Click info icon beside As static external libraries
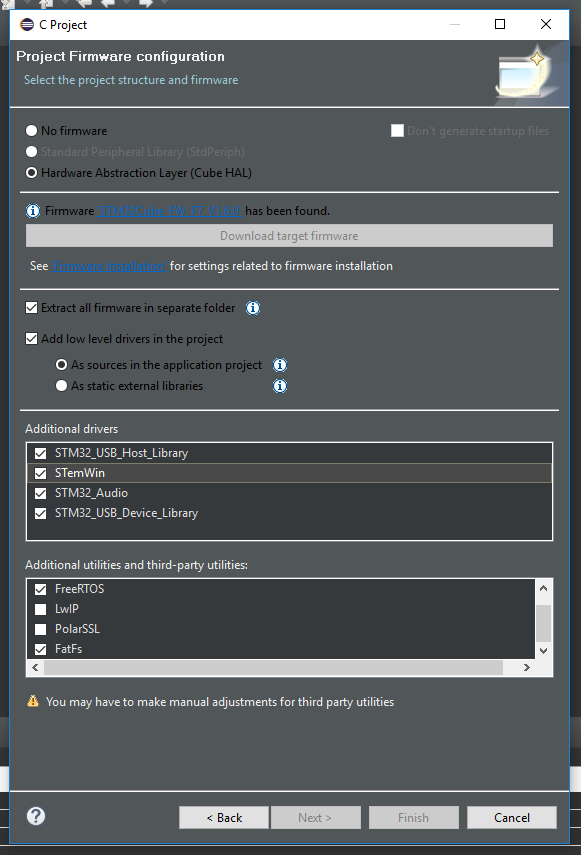581x855 pixels. point(280,386)
